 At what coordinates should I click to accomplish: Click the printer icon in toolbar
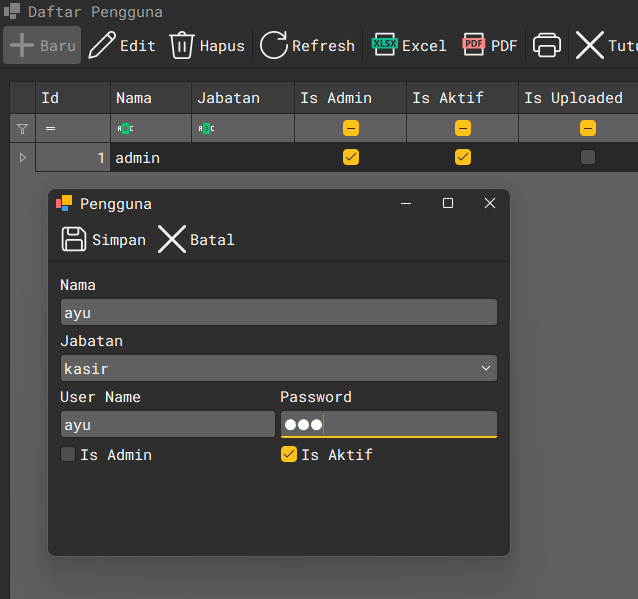coord(547,45)
